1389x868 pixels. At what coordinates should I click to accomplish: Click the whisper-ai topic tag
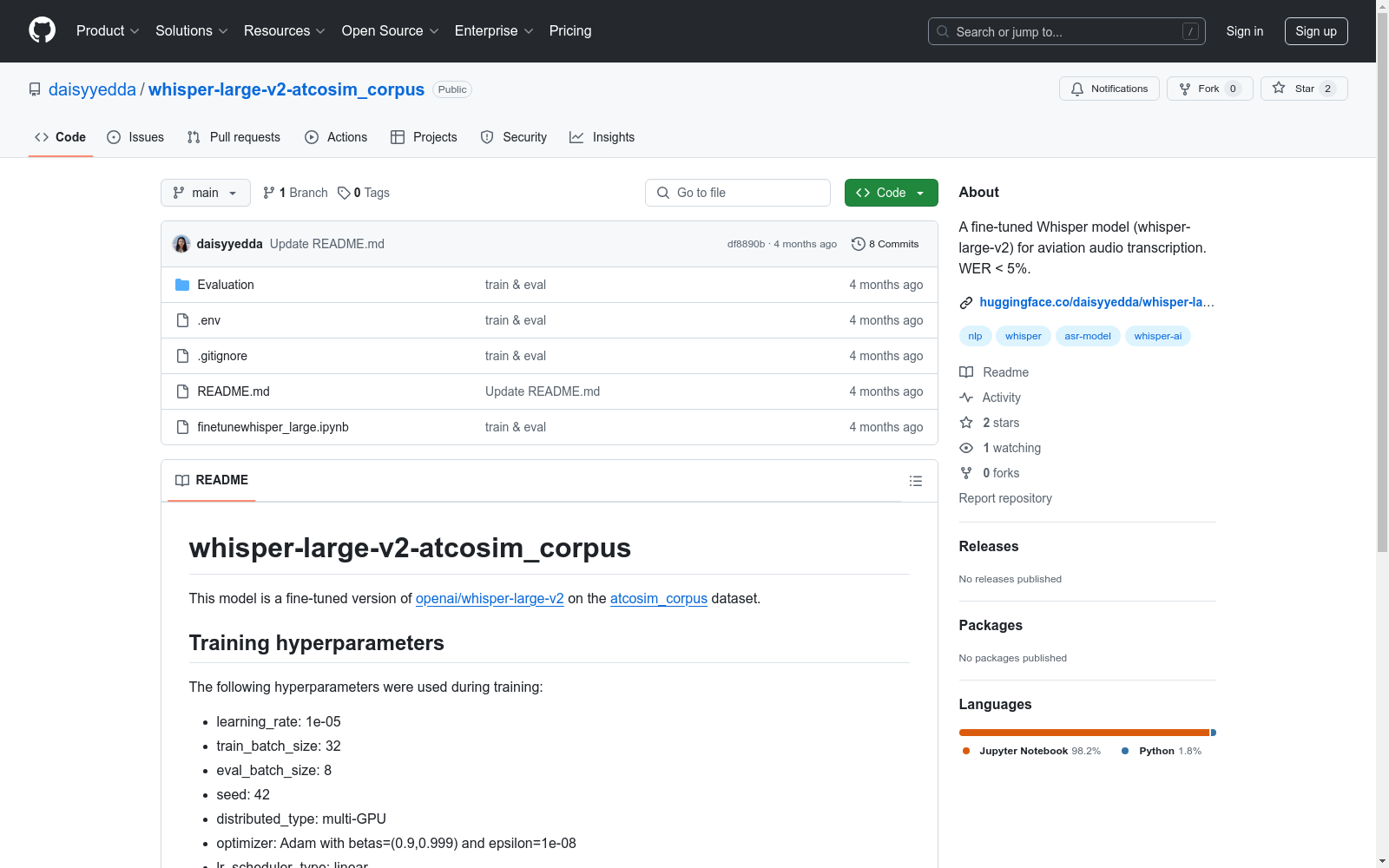(1158, 336)
